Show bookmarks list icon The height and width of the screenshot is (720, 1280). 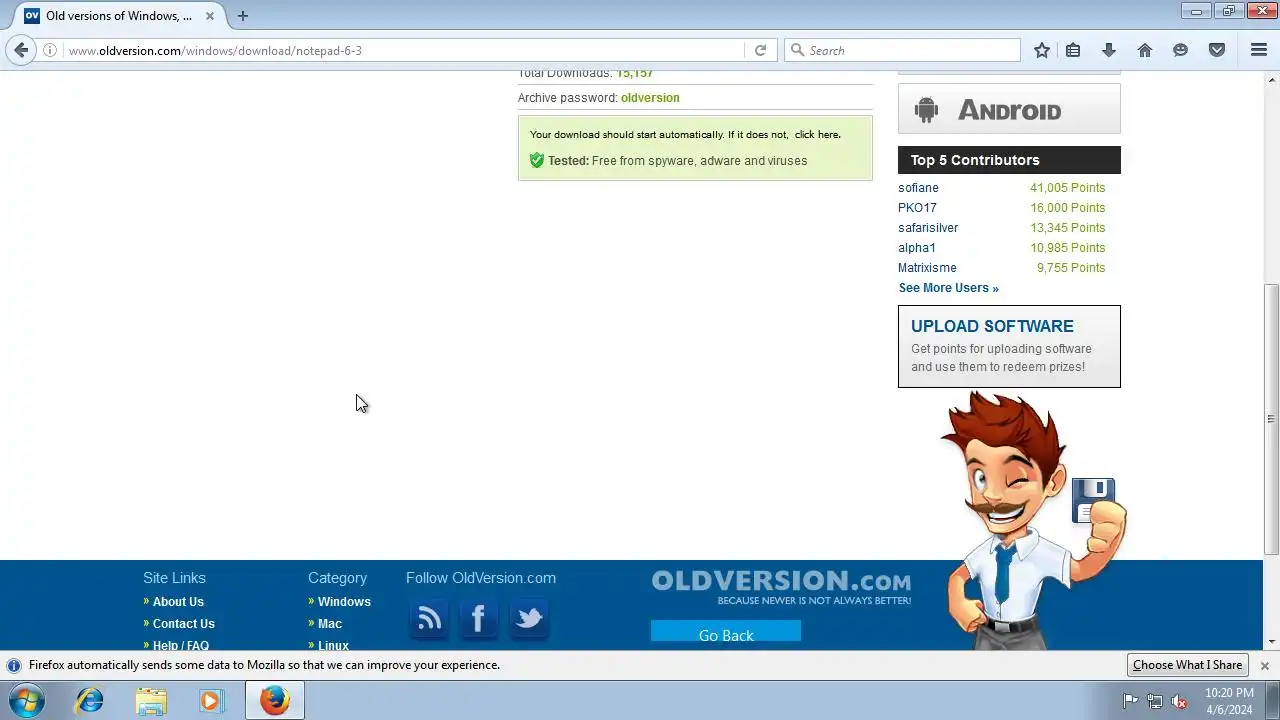pyautogui.click(x=1073, y=50)
